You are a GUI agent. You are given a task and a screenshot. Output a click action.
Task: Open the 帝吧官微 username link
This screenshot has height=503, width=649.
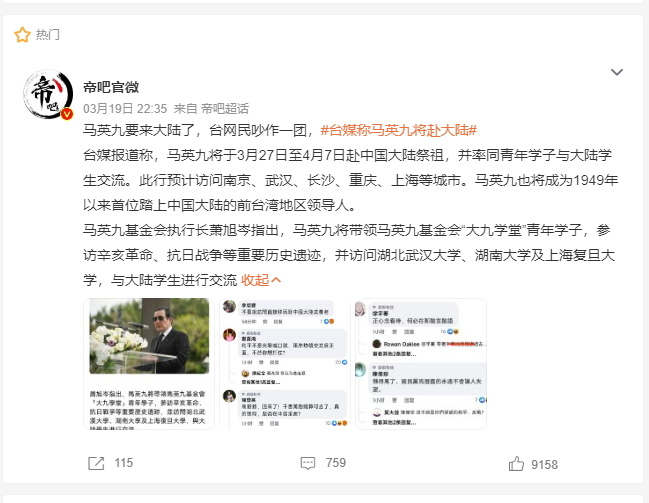tap(111, 87)
